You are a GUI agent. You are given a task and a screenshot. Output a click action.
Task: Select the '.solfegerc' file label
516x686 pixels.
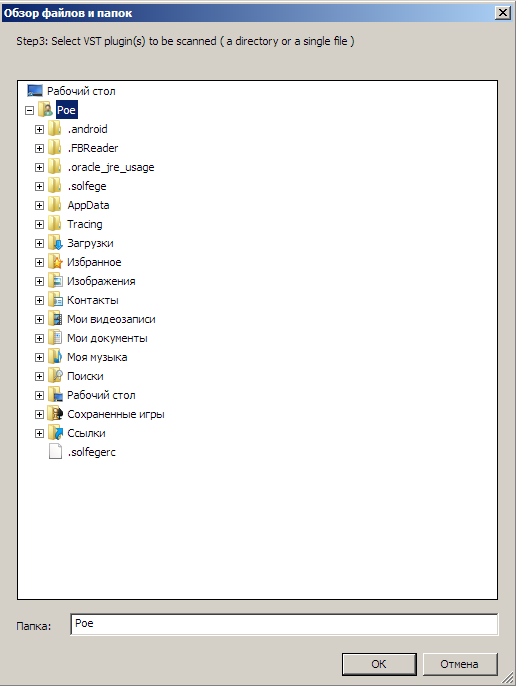click(91, 452)
